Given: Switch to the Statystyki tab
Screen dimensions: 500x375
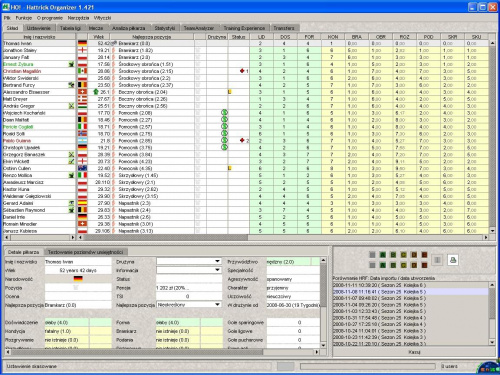Looking at the screenshot, I should [x=164, y=28].
